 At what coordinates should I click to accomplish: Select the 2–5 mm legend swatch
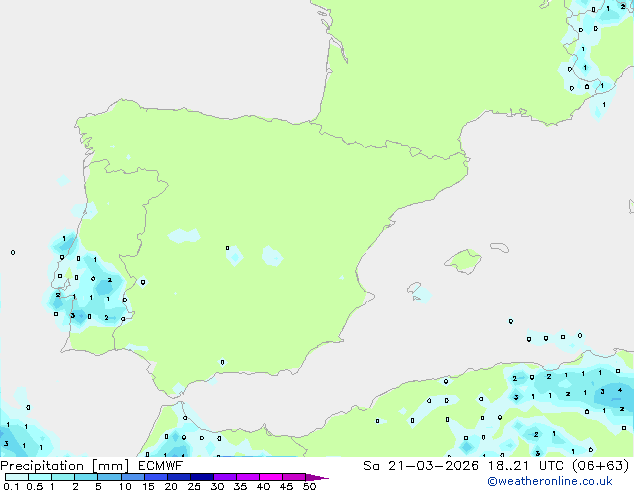pos(86,477)
